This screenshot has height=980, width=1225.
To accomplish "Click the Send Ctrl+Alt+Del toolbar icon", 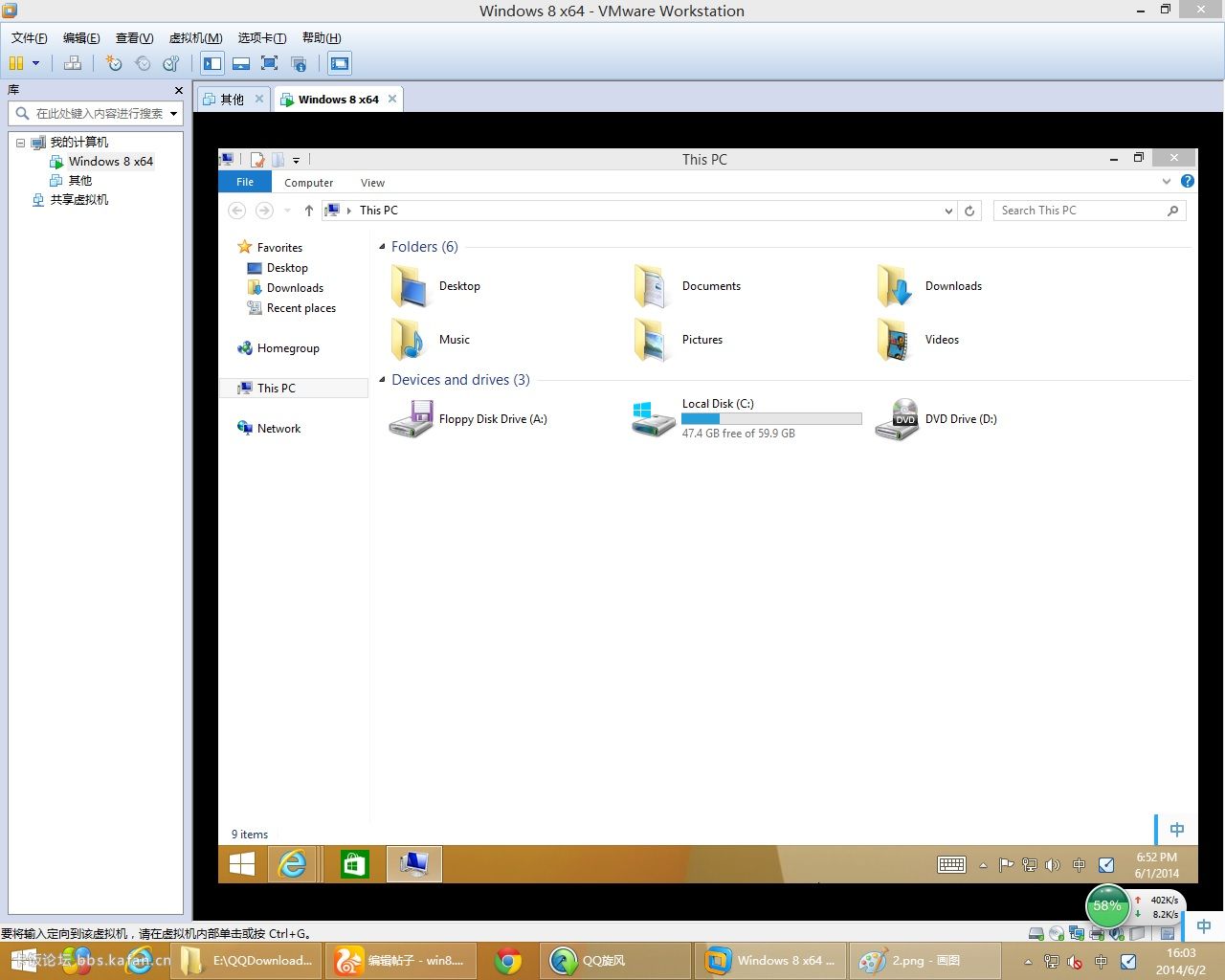I will click(73, 63).
